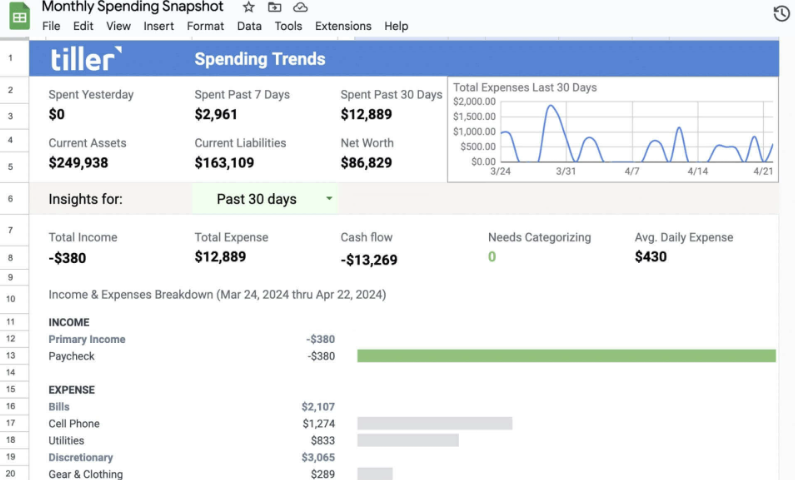
Task: Click the Discretionary group label
Action: tap(81, 457)
